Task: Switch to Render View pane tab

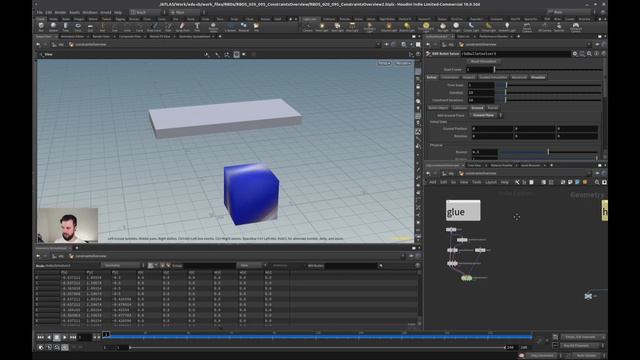Action: tap(101, 36)
